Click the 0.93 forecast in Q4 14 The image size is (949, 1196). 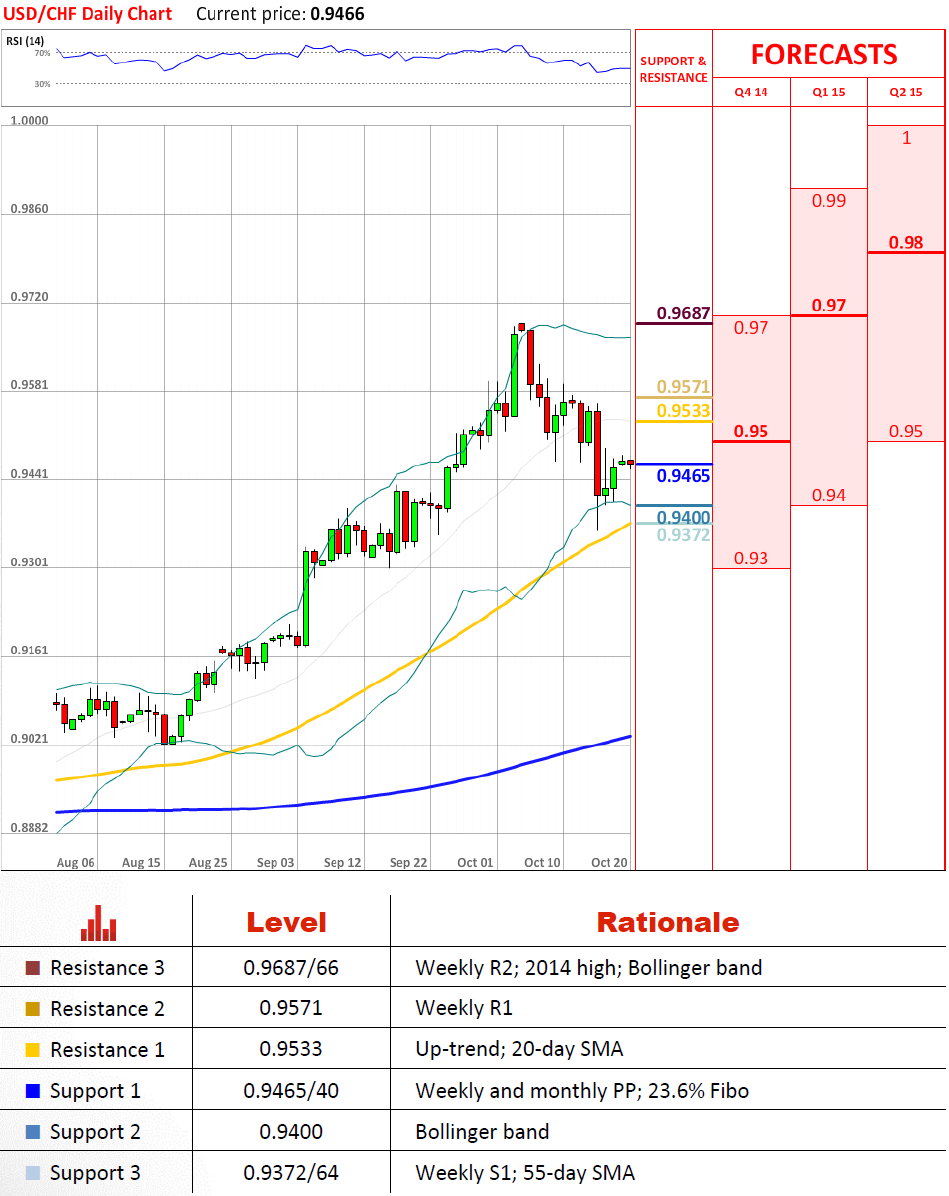click(751, 558)
